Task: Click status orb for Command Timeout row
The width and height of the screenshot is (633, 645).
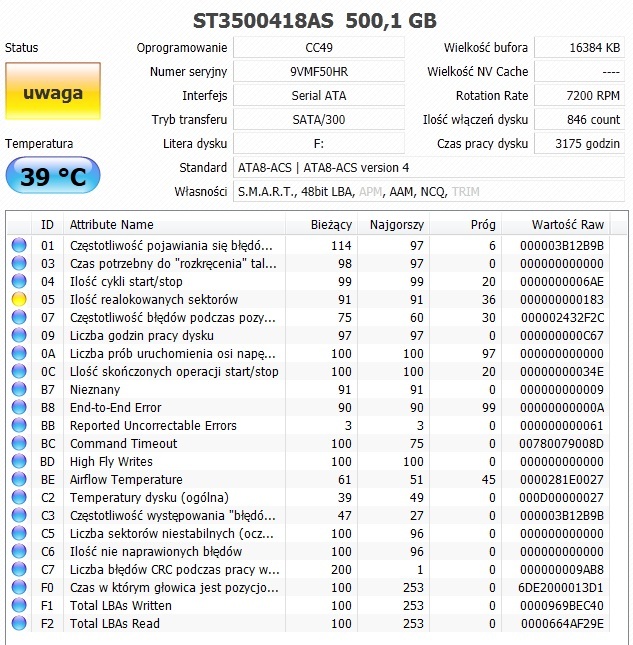Action: pos(19,443)
